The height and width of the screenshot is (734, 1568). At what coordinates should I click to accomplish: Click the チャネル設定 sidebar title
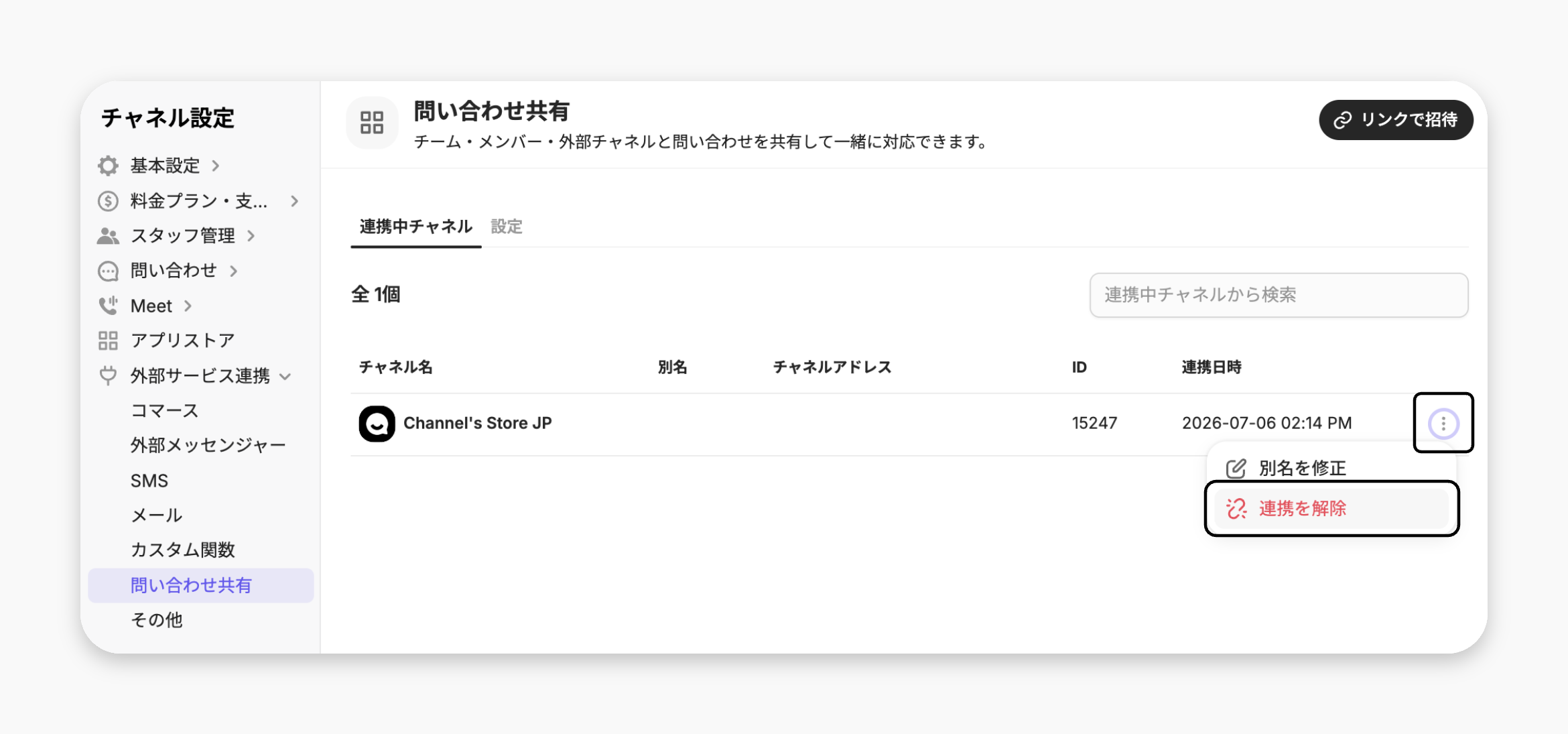(168, 118)
